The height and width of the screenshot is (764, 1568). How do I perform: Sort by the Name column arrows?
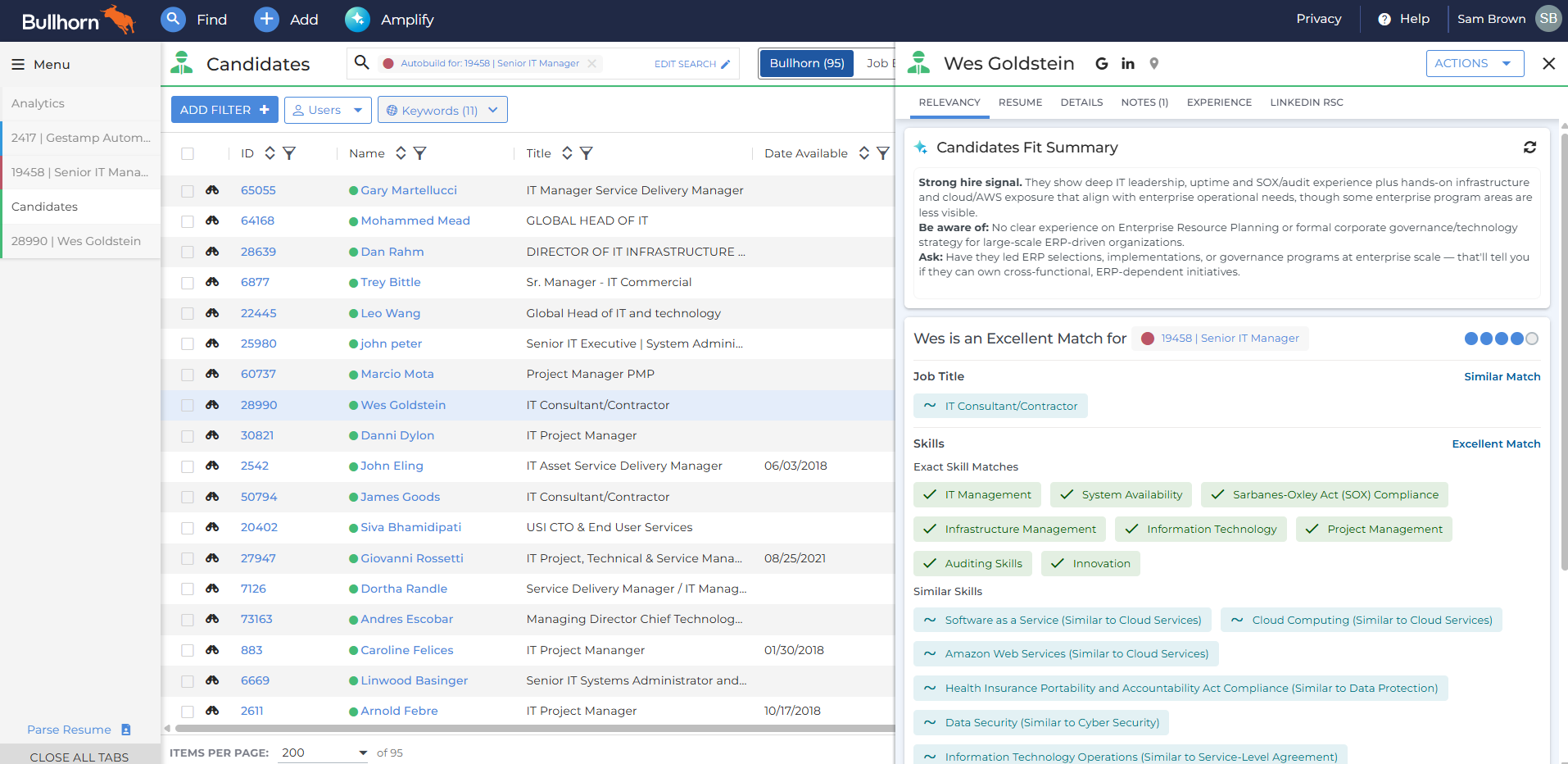tap(401, 153)
